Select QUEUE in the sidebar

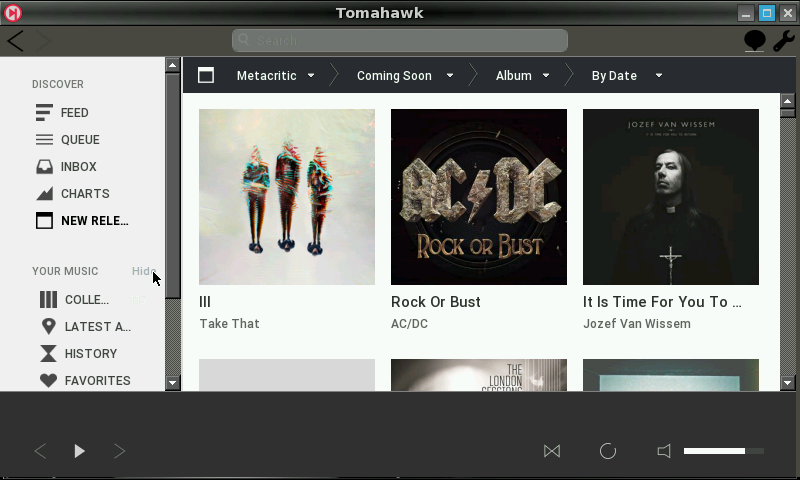80,139
